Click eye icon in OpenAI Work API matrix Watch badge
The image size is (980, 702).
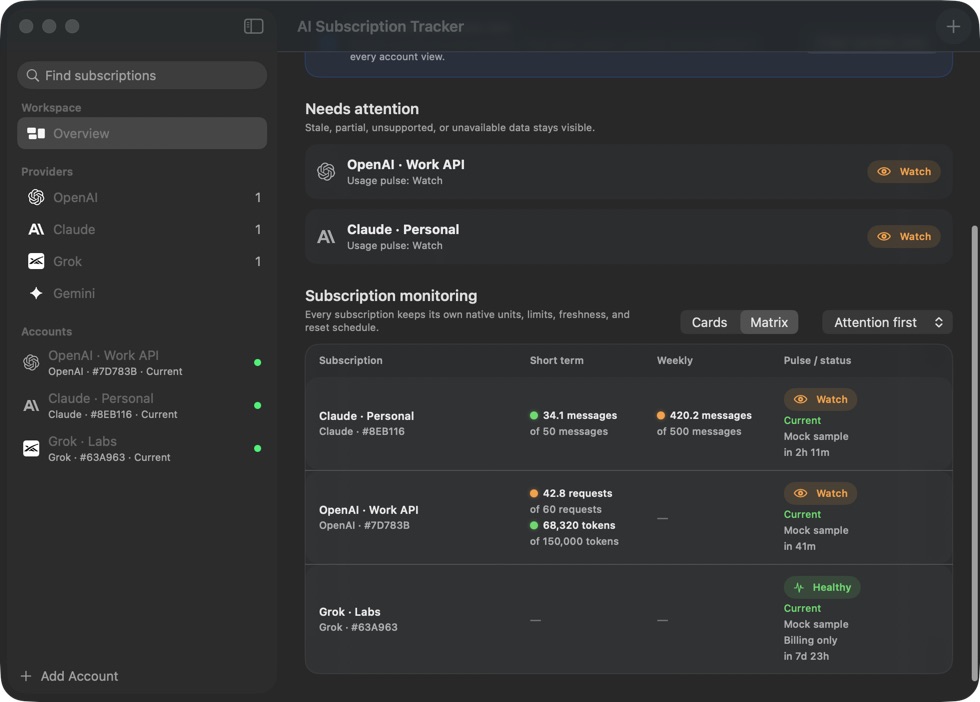[x=801, y=493]
